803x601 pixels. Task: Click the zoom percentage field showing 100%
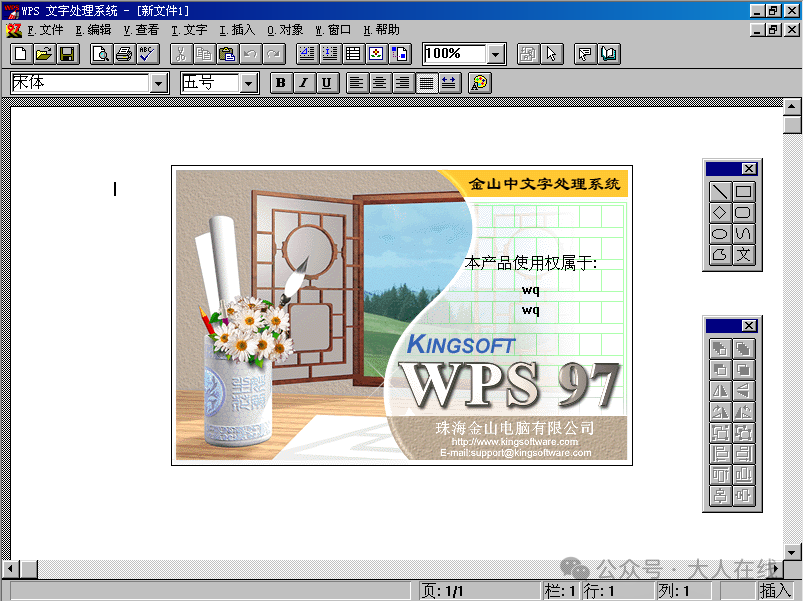(x=455, y=54)
